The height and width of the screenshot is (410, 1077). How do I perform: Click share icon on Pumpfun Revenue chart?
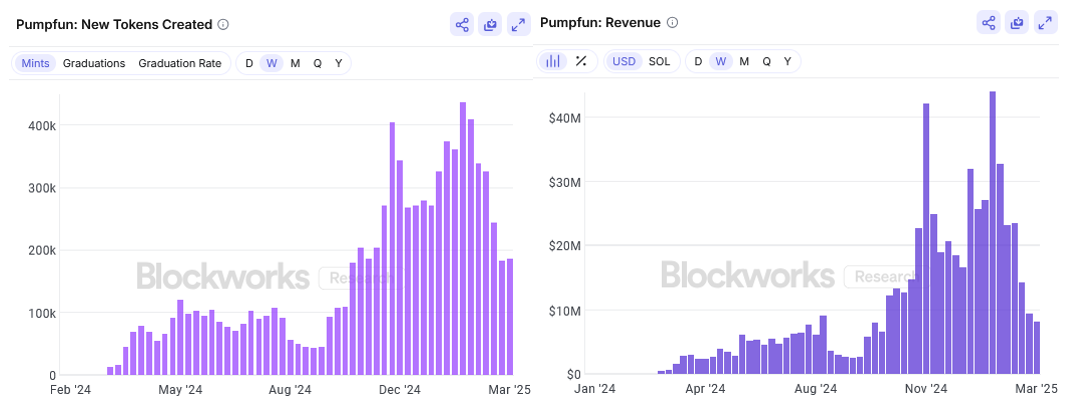pos(988,23)
